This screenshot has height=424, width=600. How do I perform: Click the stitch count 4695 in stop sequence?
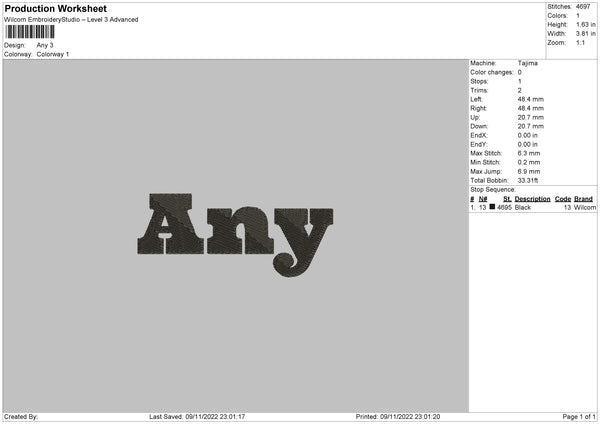coord(504,207)
